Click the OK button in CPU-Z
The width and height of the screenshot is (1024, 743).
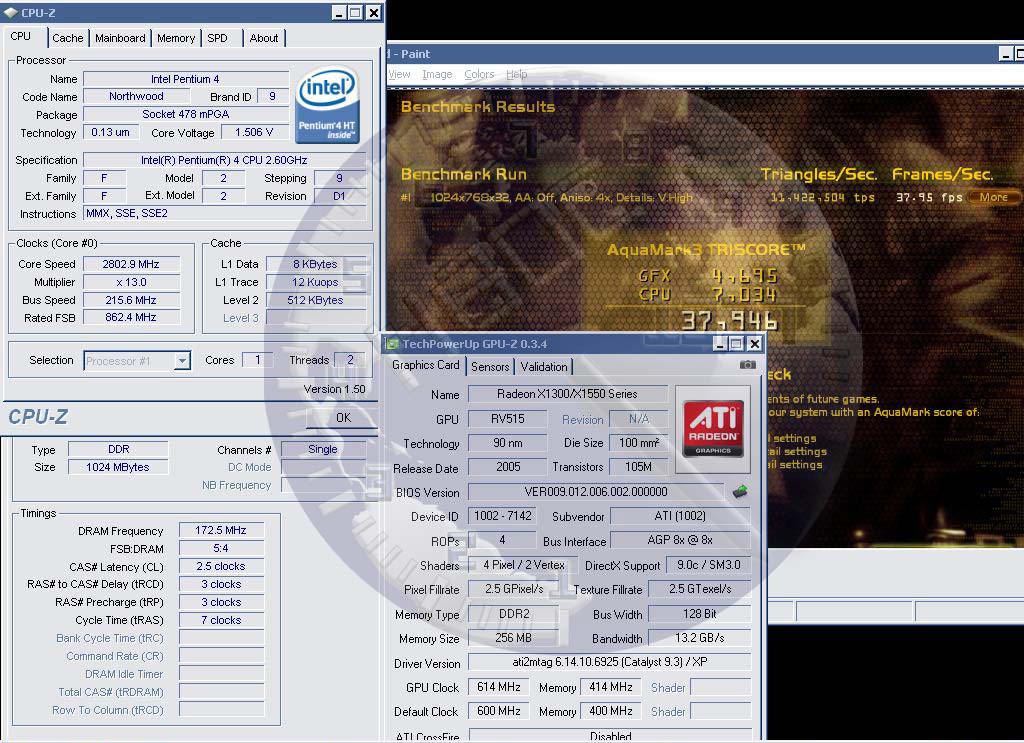pyautogui.click(x=344, y=417)
